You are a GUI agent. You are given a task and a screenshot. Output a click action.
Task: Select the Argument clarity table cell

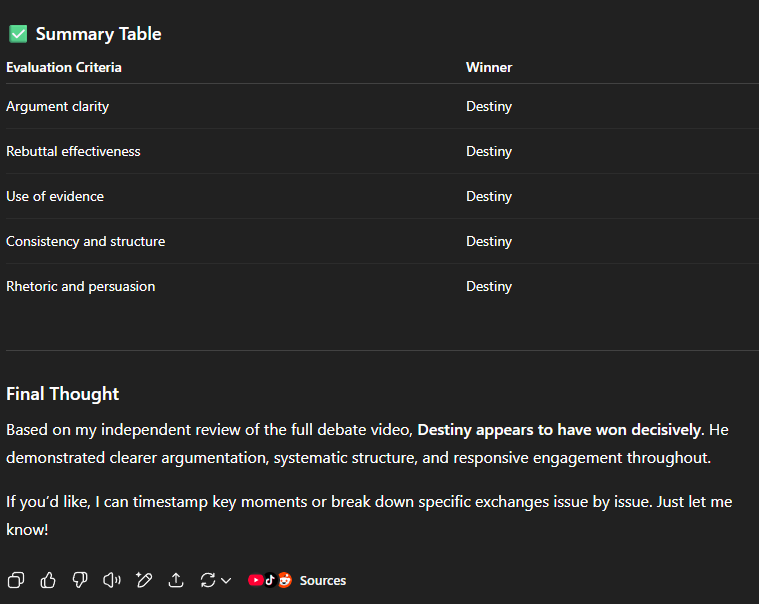point(57,106)
